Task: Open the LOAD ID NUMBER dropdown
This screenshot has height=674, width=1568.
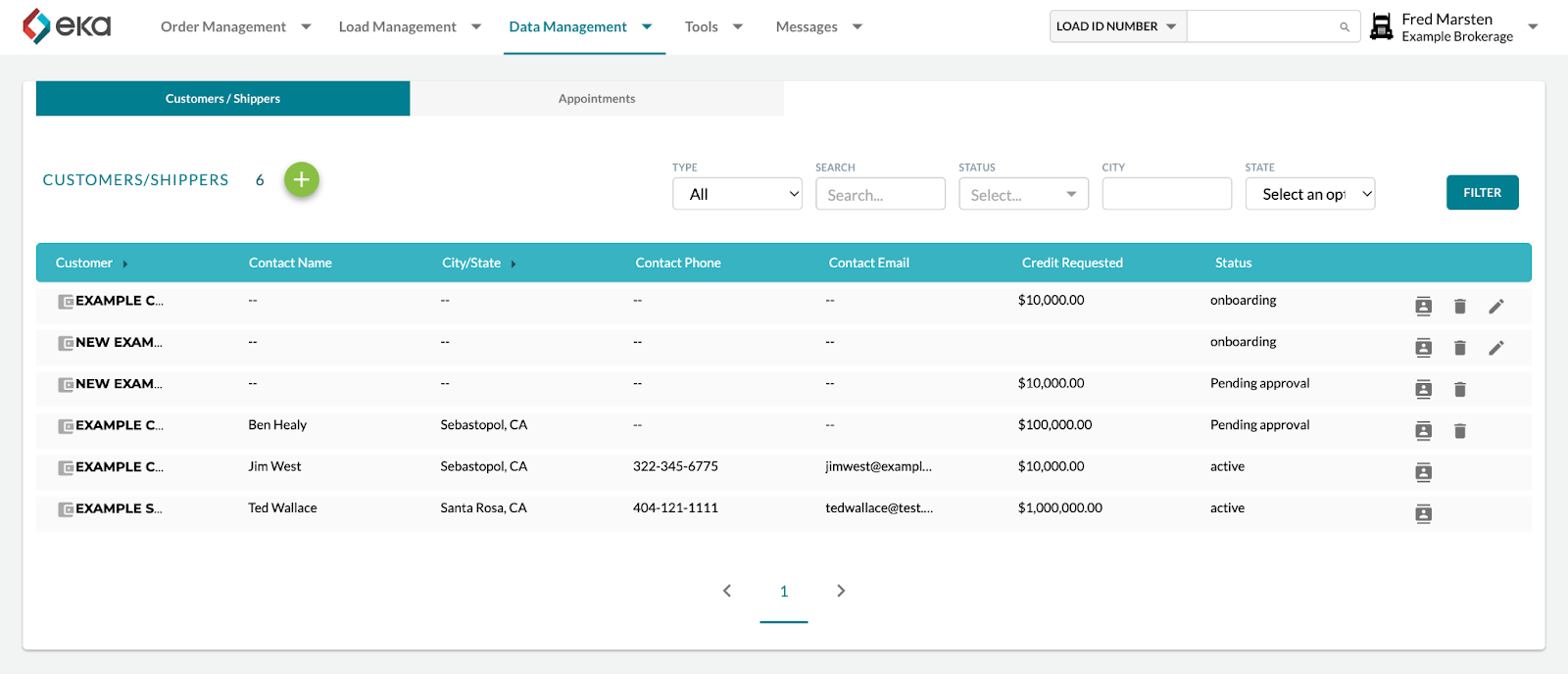Action: 1118,26
